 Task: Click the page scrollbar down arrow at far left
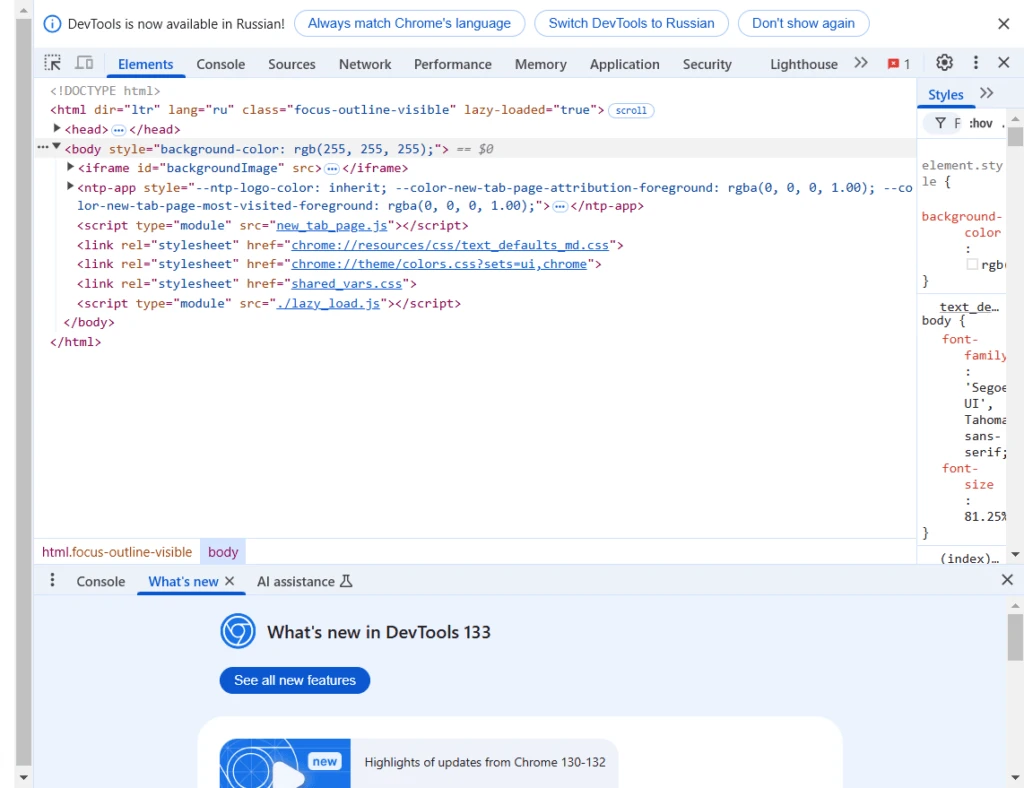[x=24, y=777]
